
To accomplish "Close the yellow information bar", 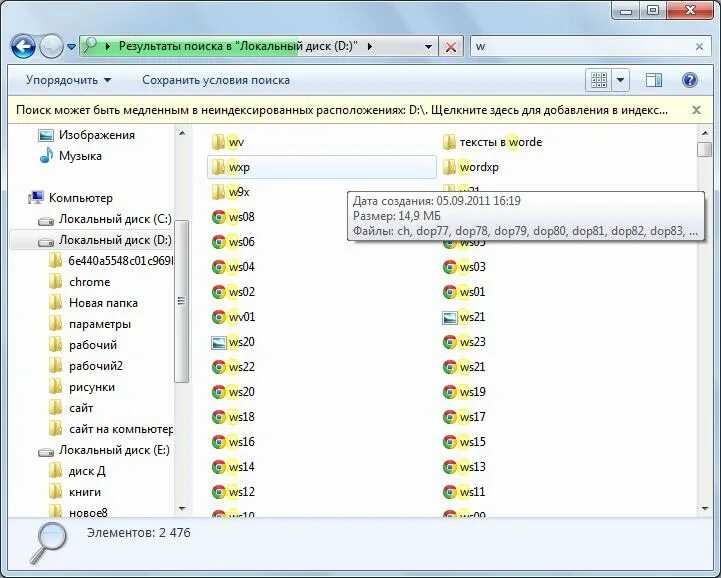I will pos(696,110).
